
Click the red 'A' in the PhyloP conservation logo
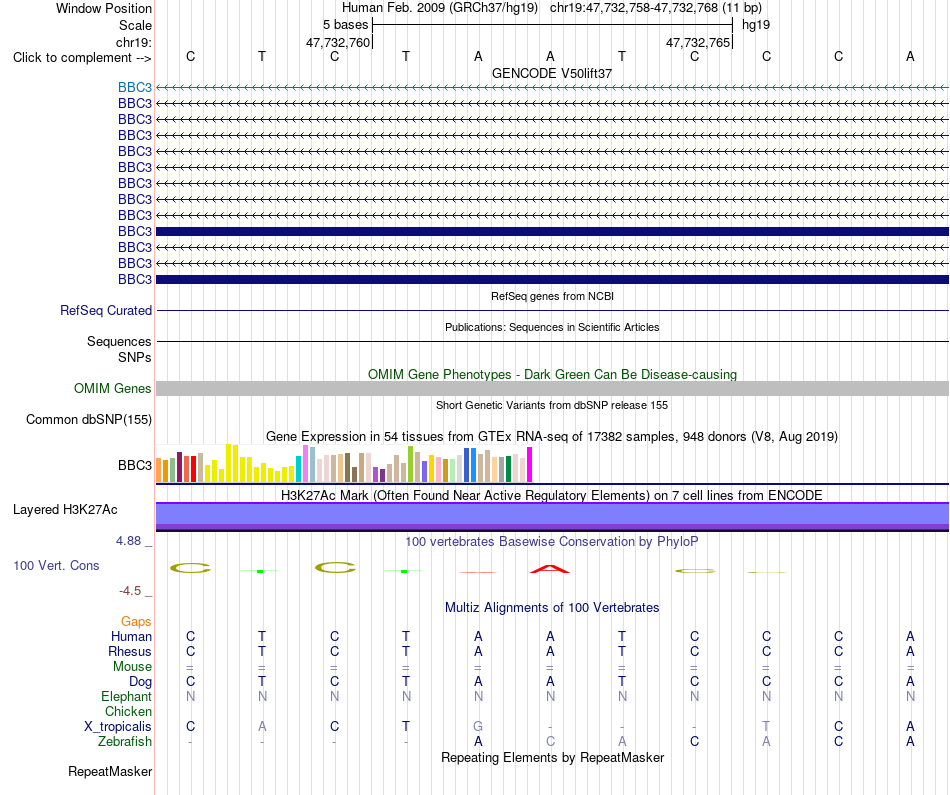coord(550,568)
